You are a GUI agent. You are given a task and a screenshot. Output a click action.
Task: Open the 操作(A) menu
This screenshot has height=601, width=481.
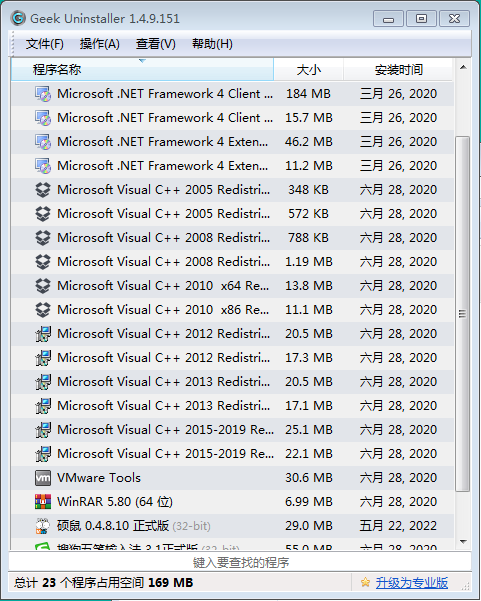(x=100, y=44)
